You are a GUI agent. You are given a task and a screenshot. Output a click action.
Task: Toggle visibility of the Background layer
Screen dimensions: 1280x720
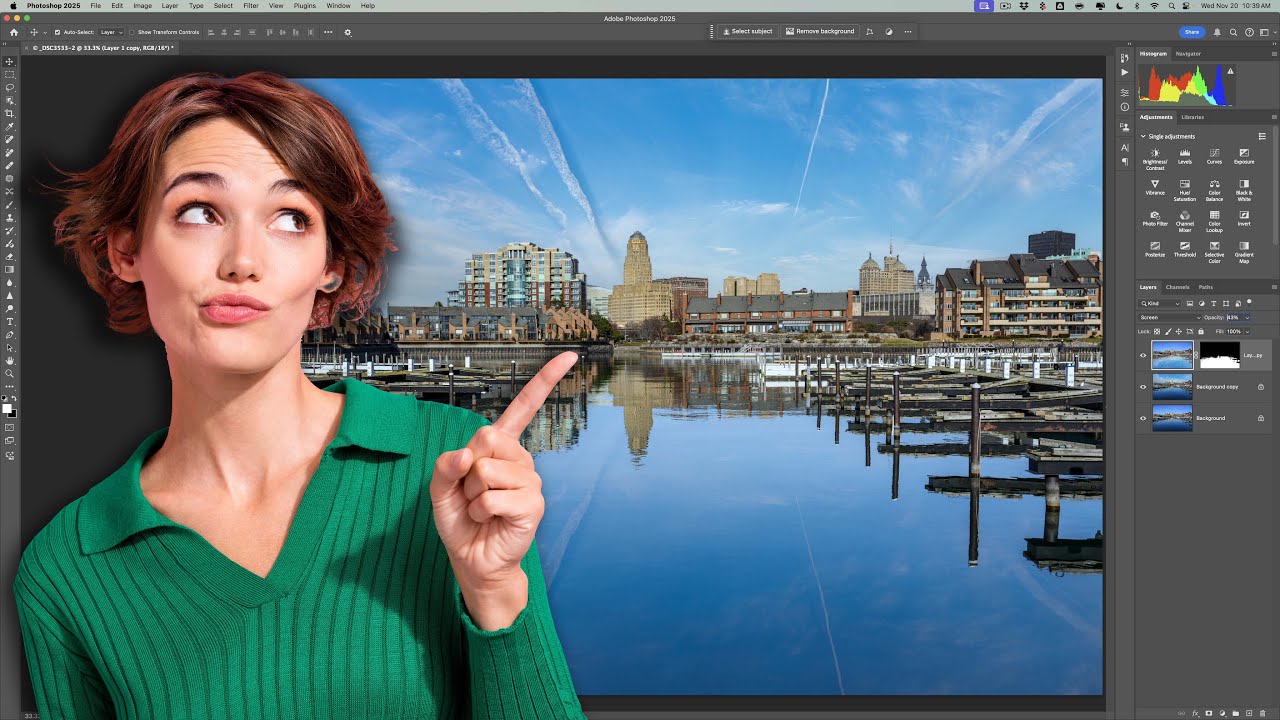pos(1143,418)
